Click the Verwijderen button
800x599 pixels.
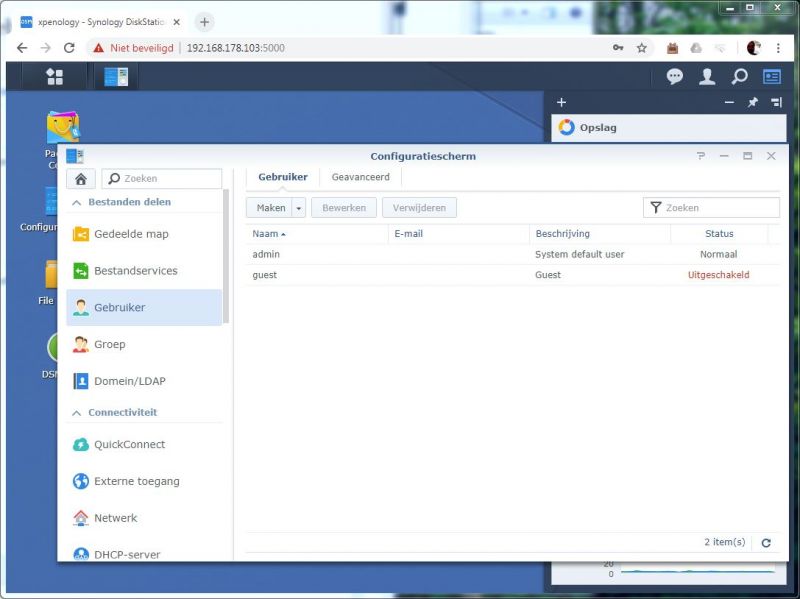[419, 208]
